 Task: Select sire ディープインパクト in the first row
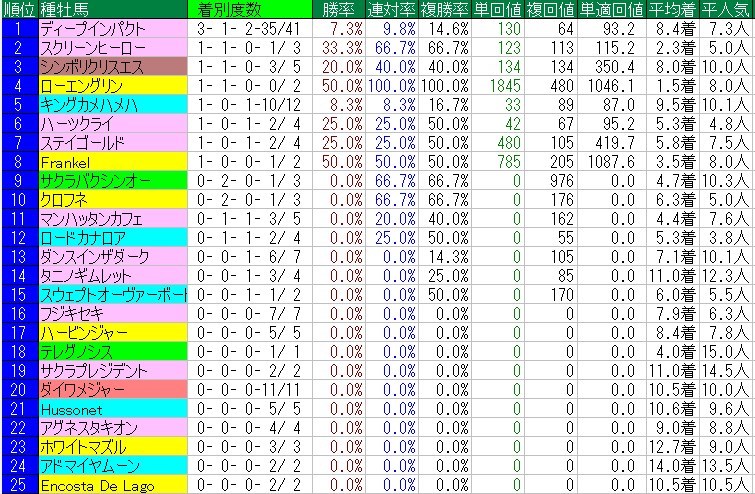(113, 29)
